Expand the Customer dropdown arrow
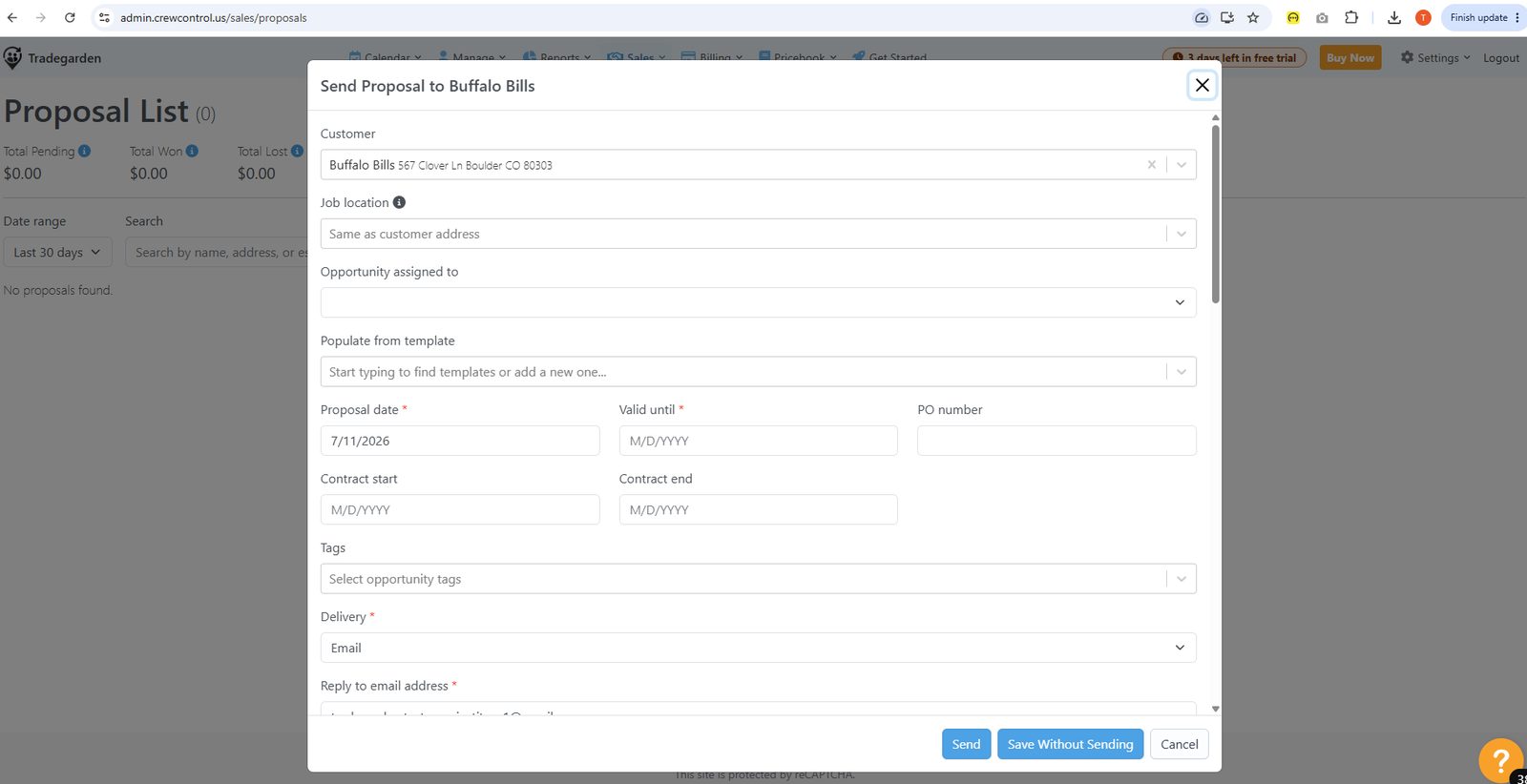 pyautogui.click(x=1181, y=165)
